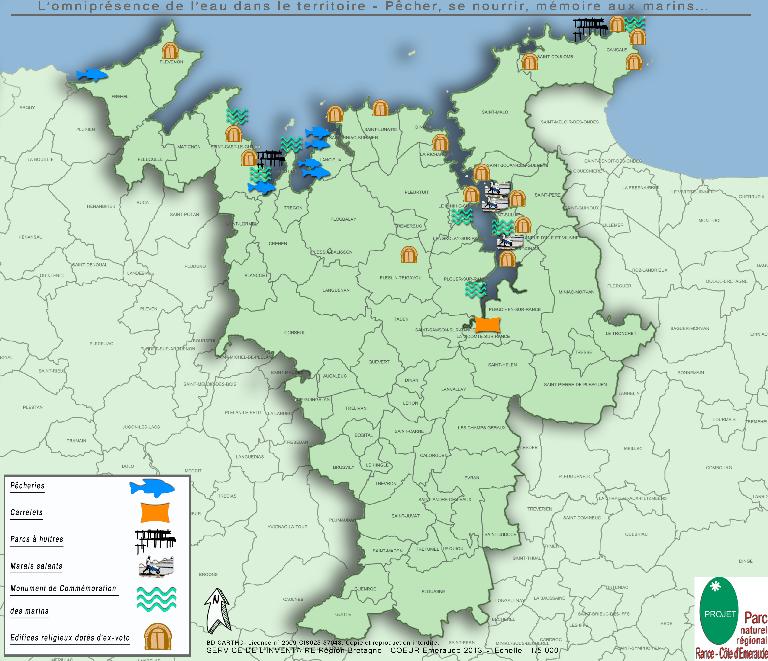
Task: Select the Parcs à huîtres legend text
Action: click(x=37, y=539)
